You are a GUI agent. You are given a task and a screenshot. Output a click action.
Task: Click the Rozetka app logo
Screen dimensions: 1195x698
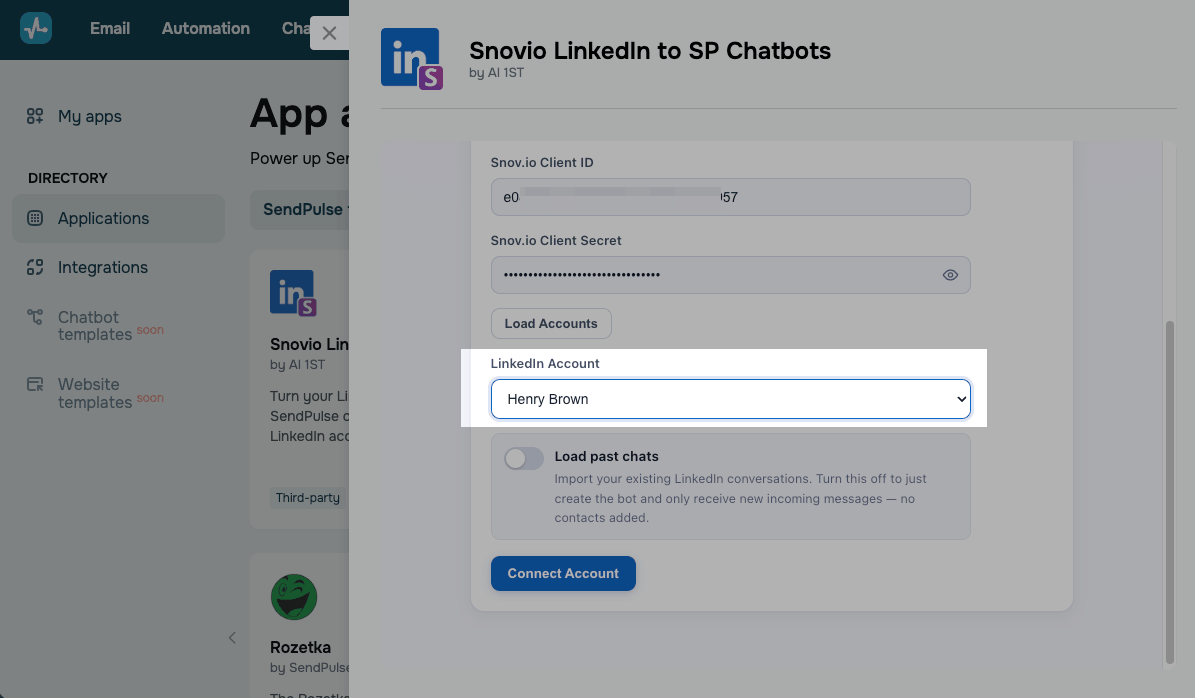pos(293,597)
